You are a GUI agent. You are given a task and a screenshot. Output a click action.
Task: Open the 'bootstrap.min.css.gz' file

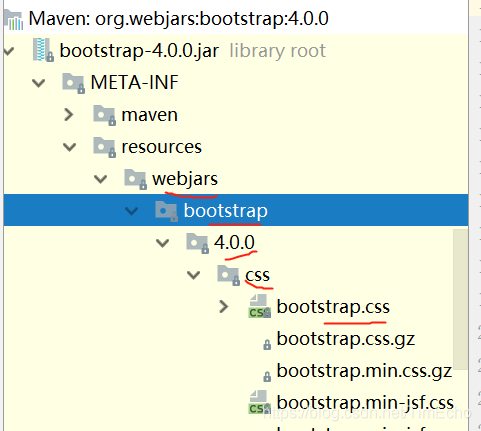click(x=364, y=372)
